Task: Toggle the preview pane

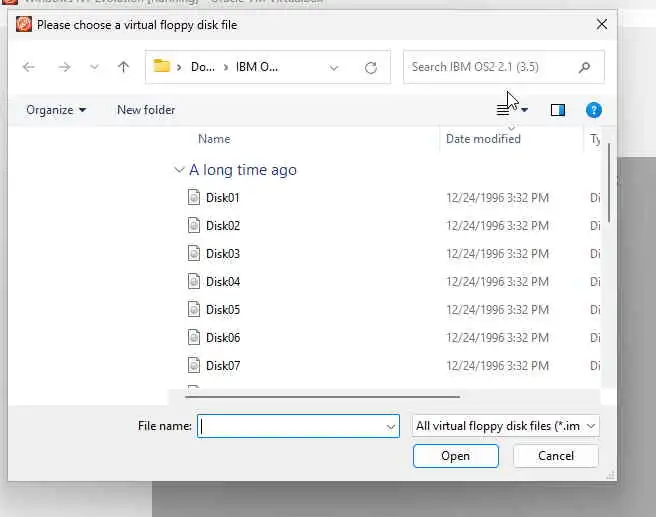Action: 558,110
